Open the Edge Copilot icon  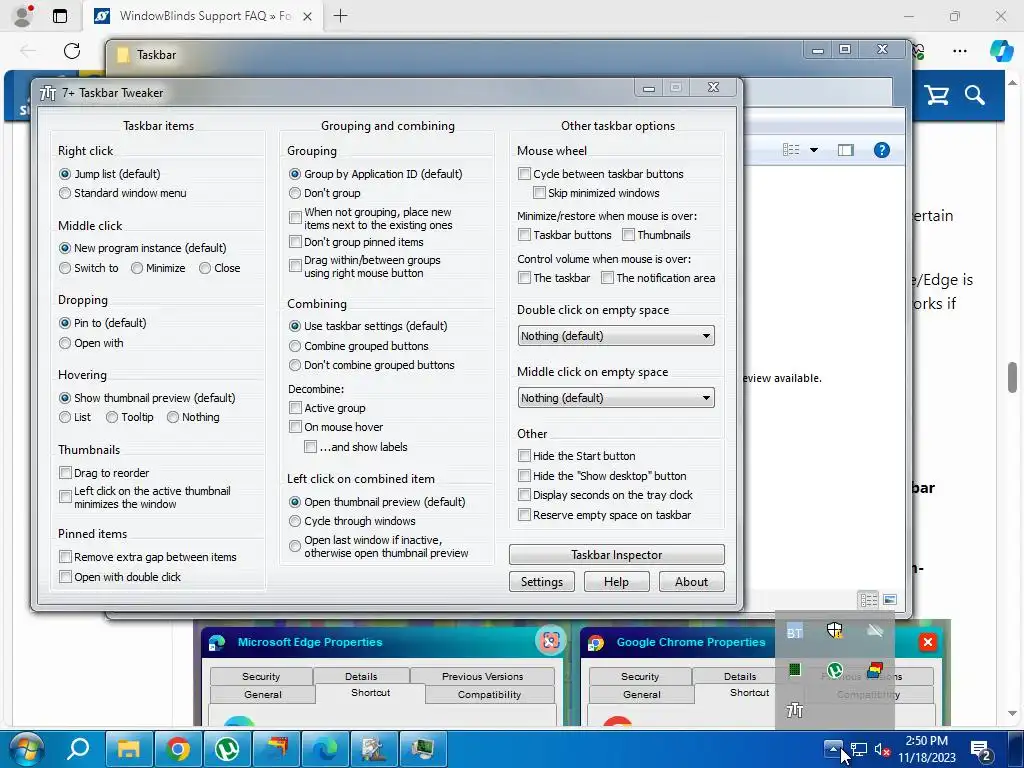click(x=1000, y=50)
